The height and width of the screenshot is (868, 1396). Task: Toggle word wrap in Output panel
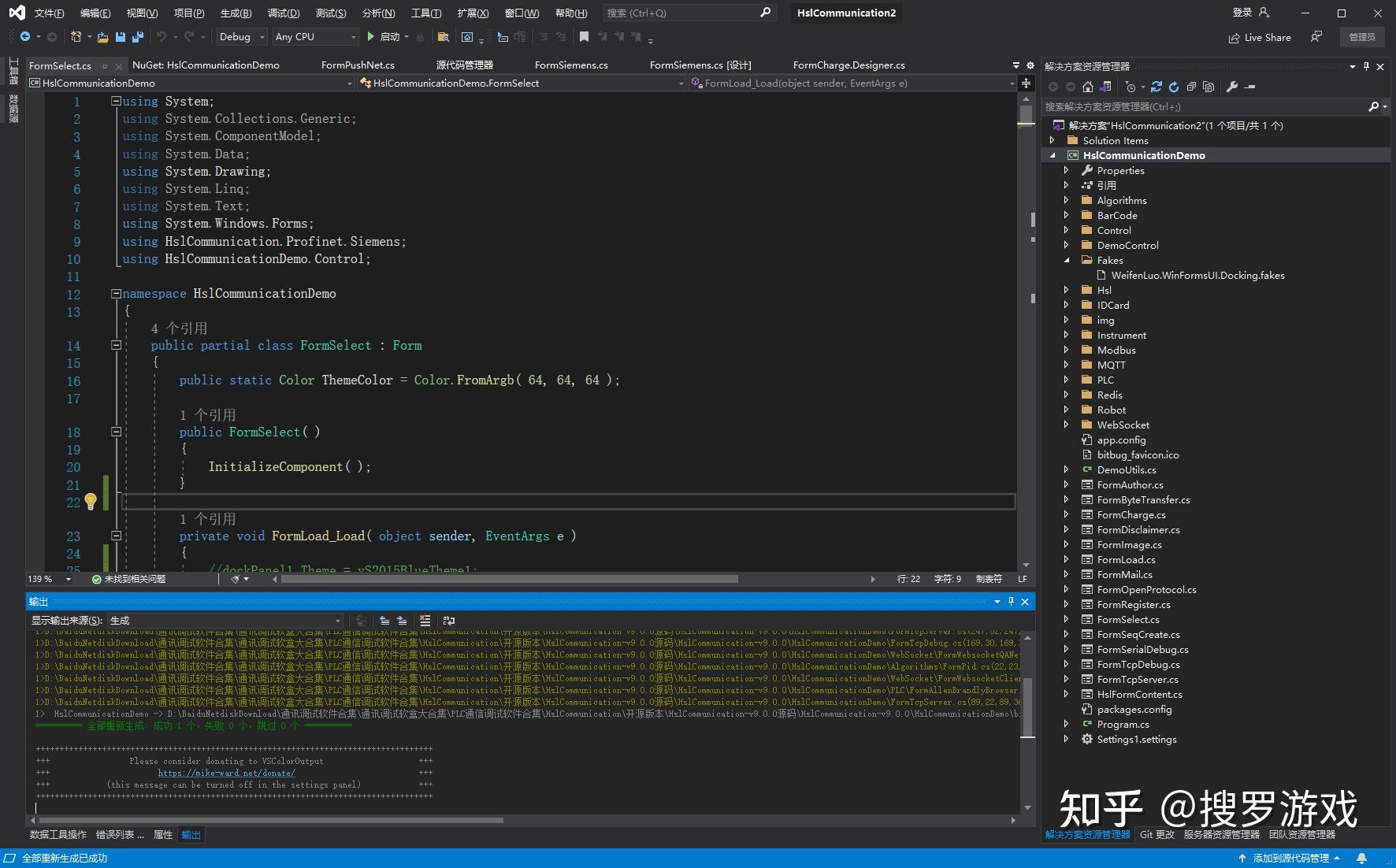click(449, 621)
